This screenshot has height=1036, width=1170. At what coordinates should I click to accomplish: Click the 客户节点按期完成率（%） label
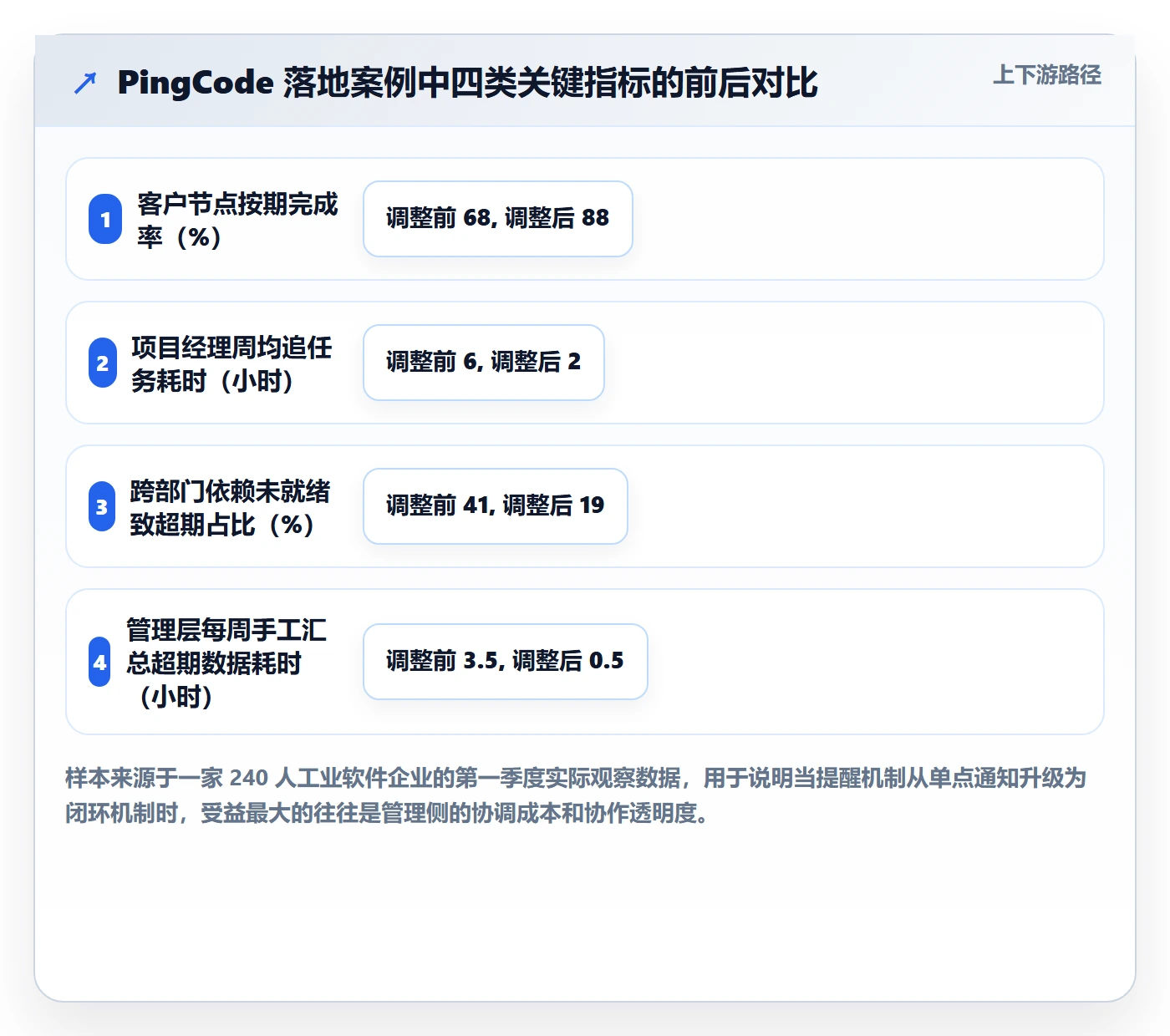point(238,220)
